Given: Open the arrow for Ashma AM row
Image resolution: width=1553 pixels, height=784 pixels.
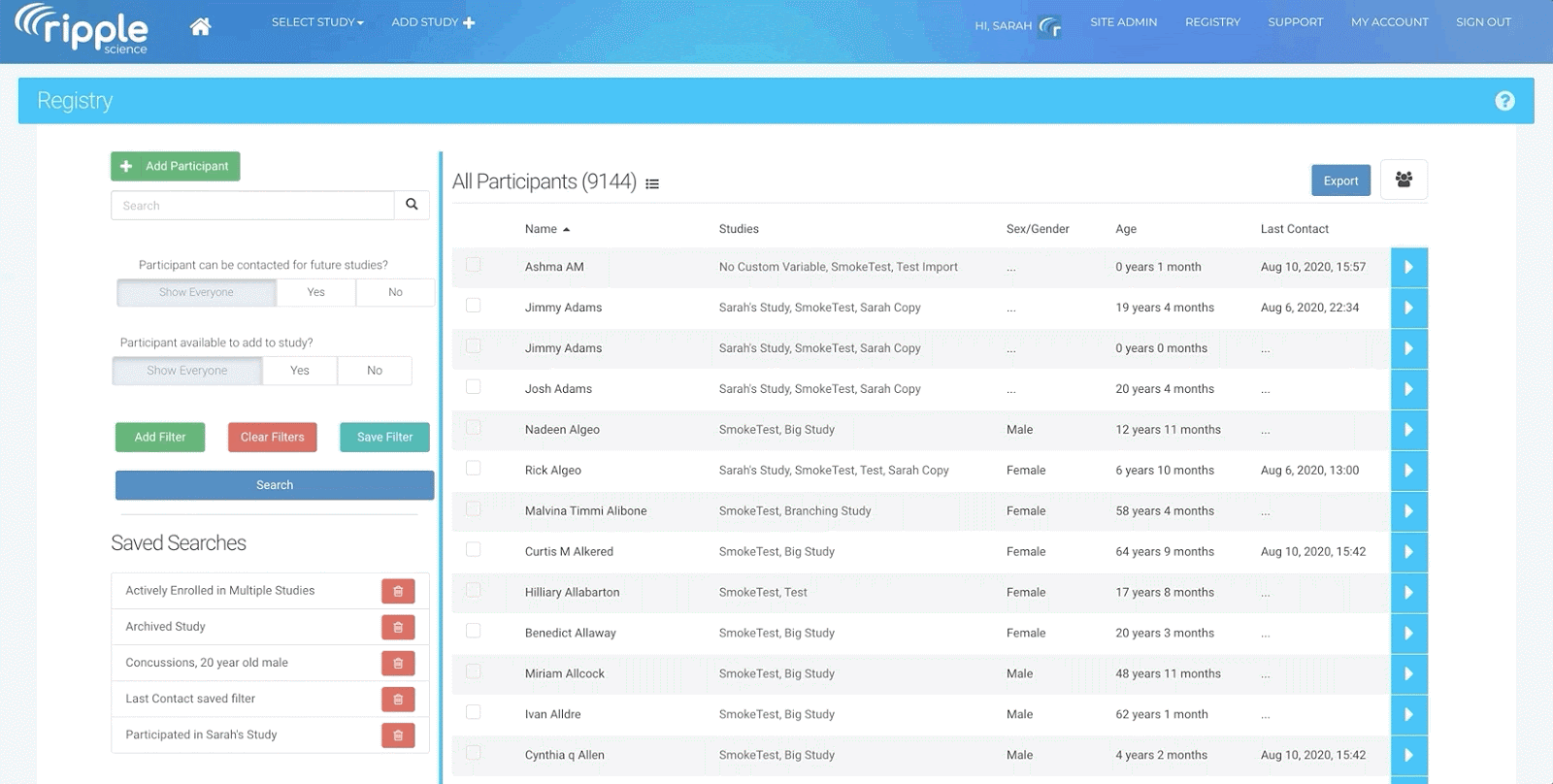Looking at the screenshot, I should tap(1408, 267).
